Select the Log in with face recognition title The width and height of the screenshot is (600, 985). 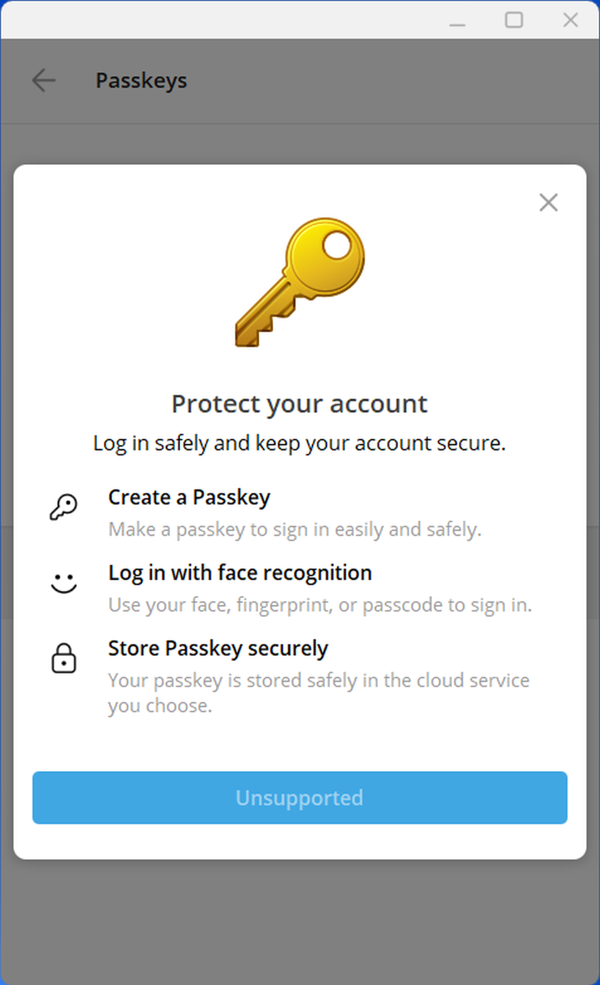pos(240,573)
